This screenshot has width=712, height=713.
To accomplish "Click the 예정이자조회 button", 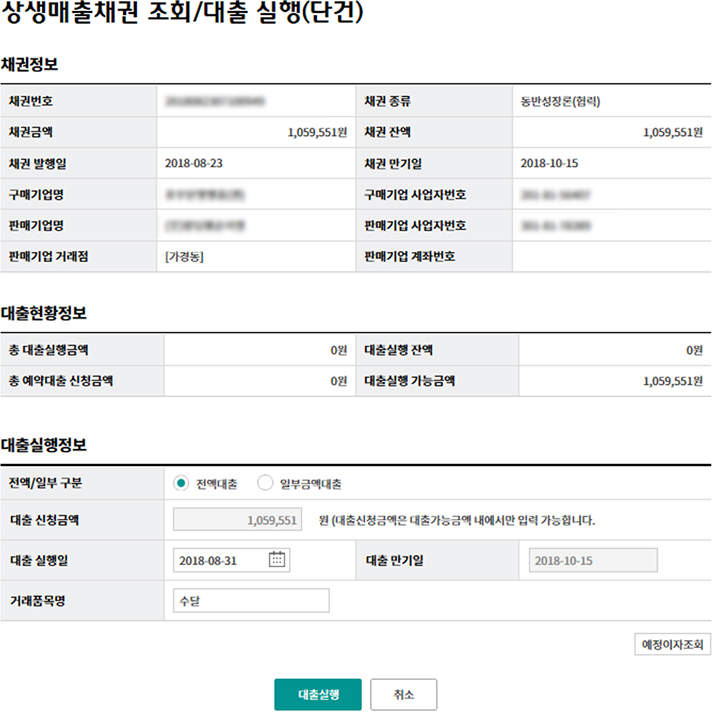I will pyautogui.click(x=673, y=645).
